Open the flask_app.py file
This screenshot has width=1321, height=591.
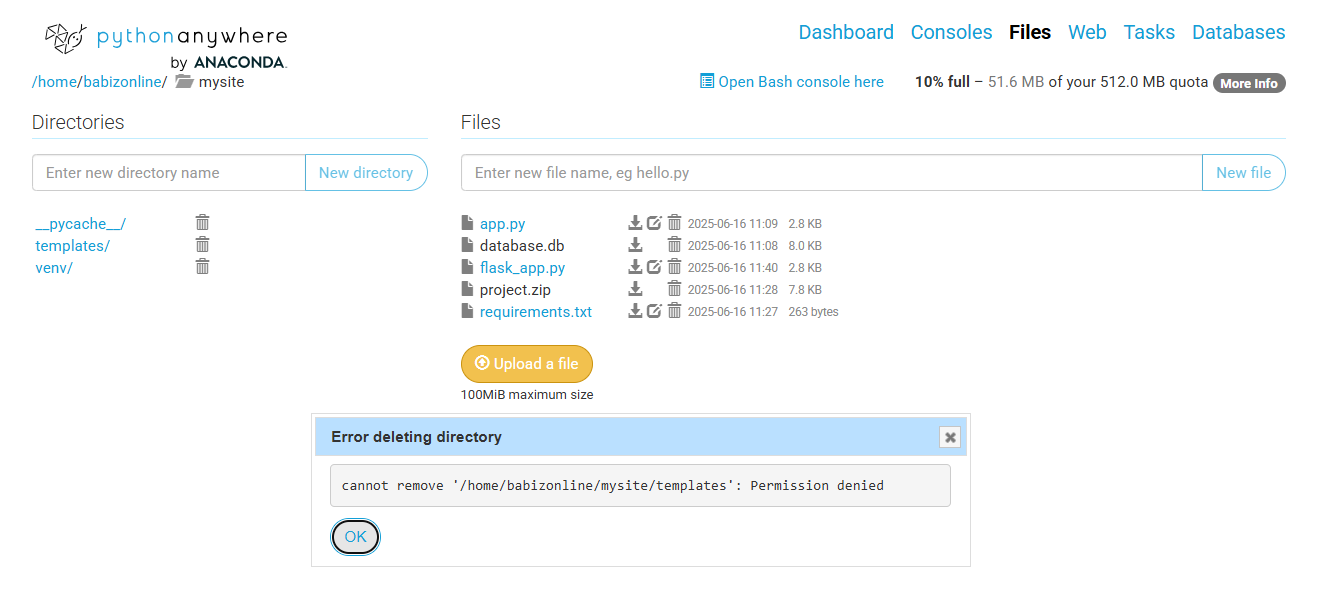tap(522, 268)
